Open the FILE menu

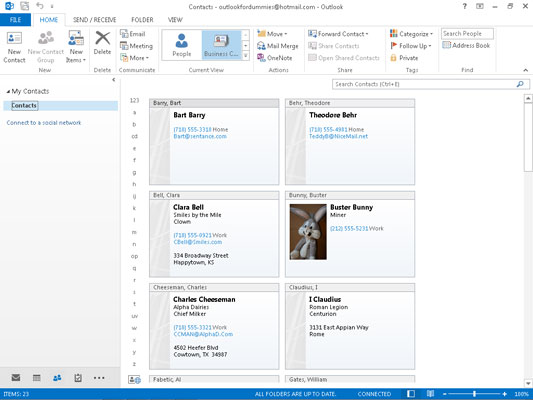pyautogui.click(x=15, y=20)
